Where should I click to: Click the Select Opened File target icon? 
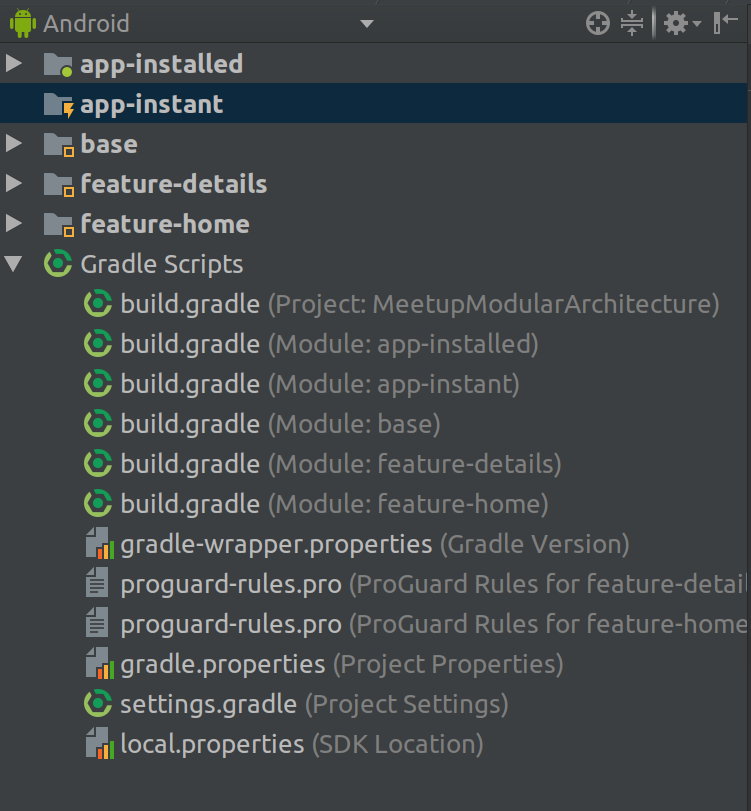[597, 22]
